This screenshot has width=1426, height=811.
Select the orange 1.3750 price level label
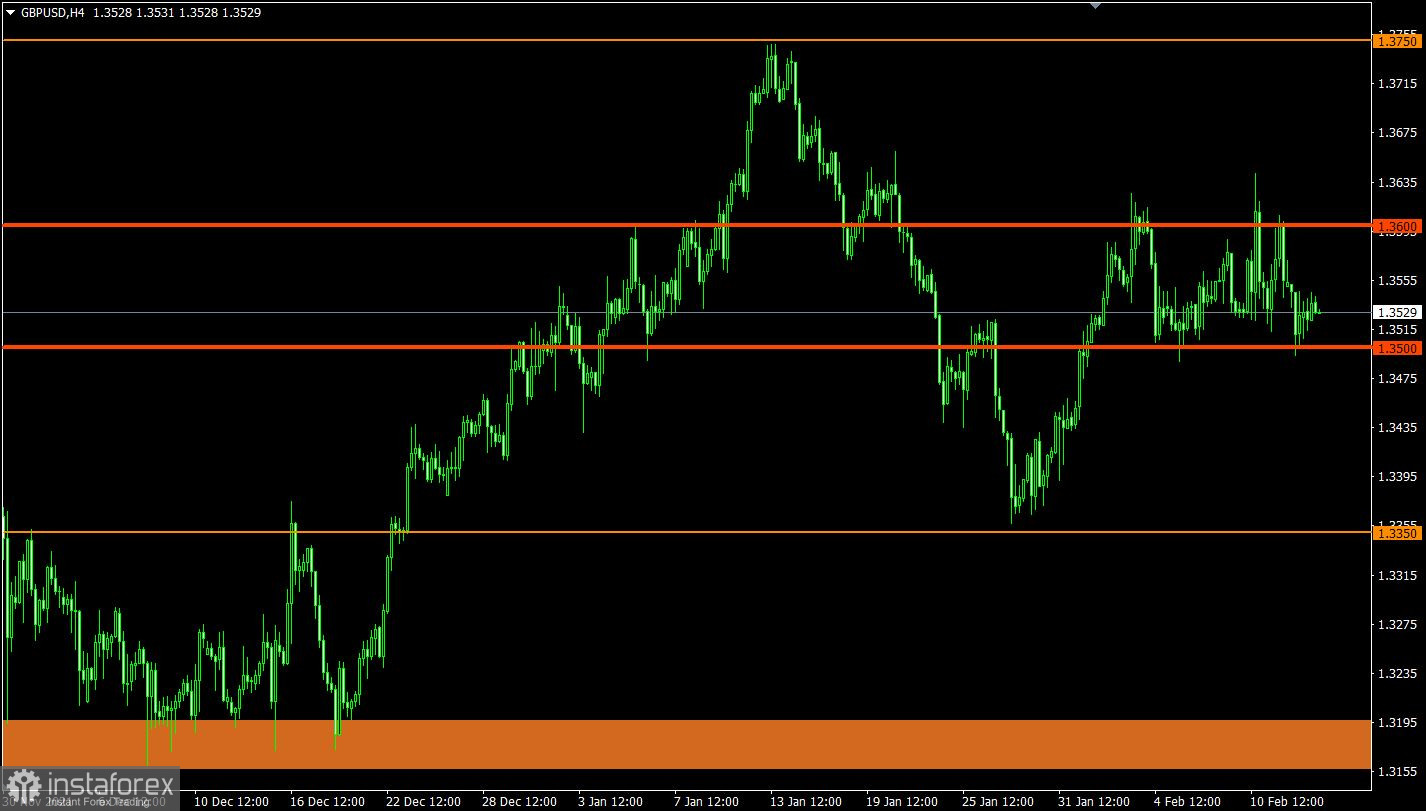coord(1396,41)
